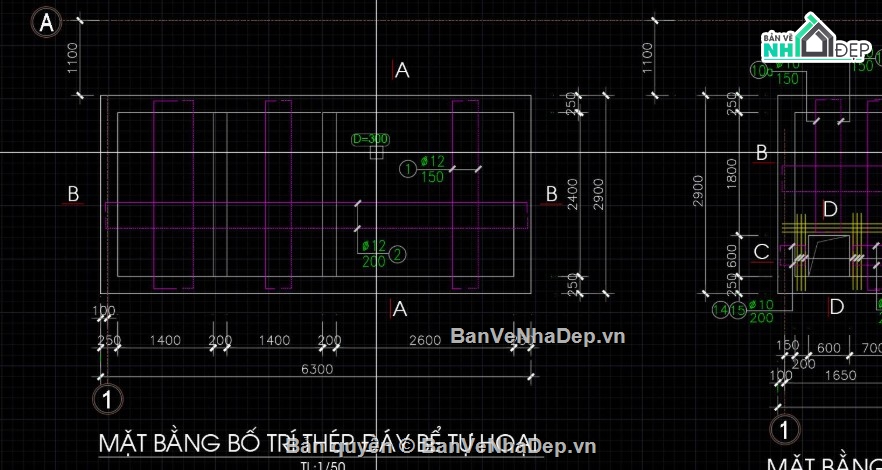This screenshot has height=470, width=882.
Task: Select the 2400 vertical dimension text
Action: [x=573, y=194]
